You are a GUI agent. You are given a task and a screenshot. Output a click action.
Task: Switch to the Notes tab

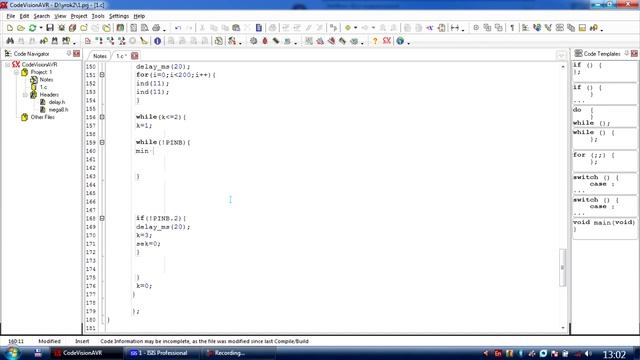pyautogui.click(x=99, y=56)
